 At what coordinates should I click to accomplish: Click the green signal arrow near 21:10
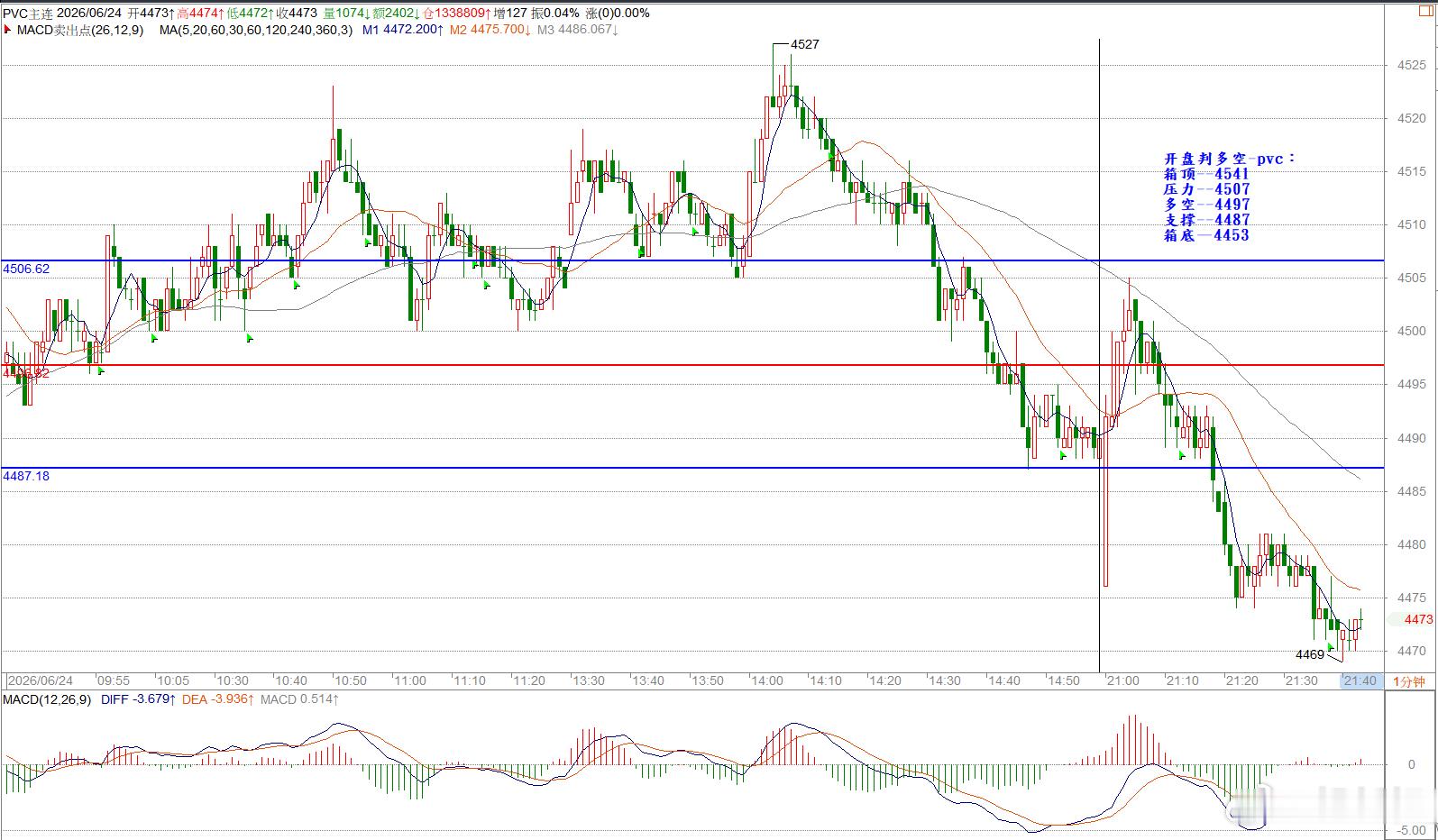(x=1182, y=455)
